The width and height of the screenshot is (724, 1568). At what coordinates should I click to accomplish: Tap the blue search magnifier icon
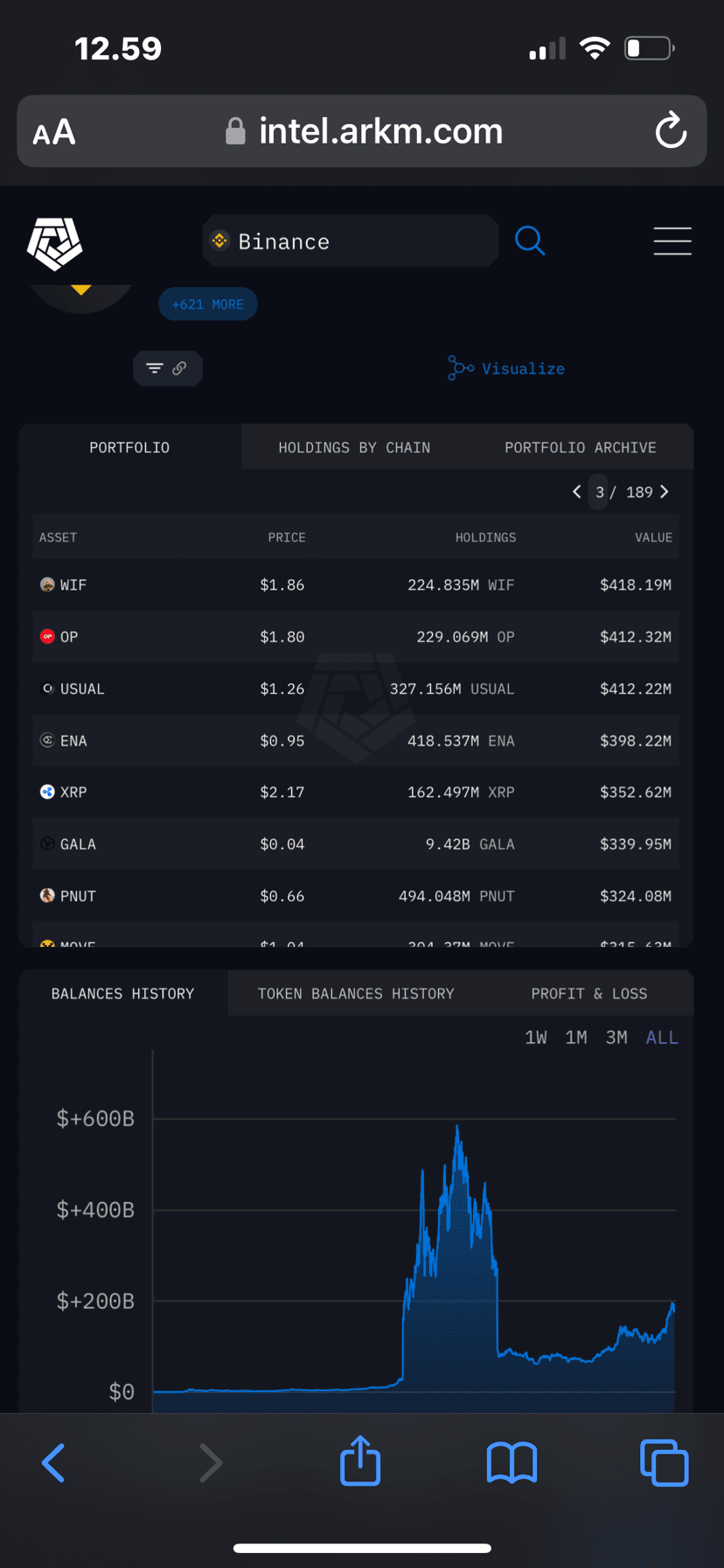tap(530, 241)
